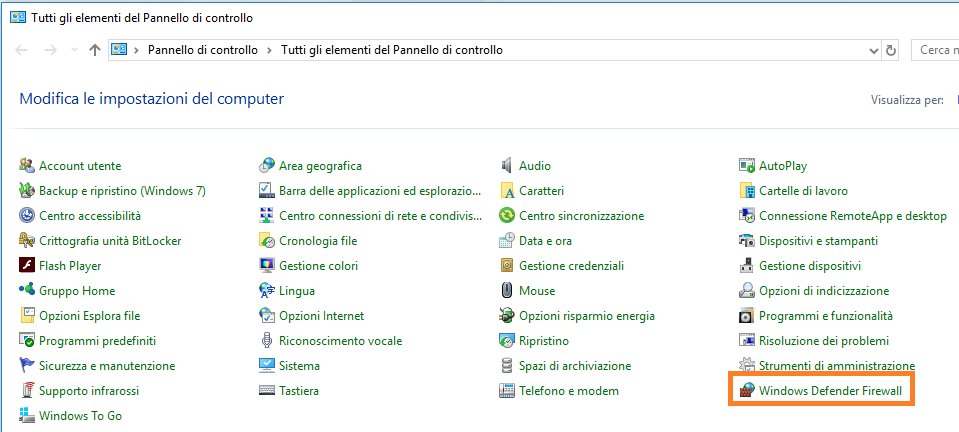
Task: Expand the address bar history dropdown
Action: (869, 50)
